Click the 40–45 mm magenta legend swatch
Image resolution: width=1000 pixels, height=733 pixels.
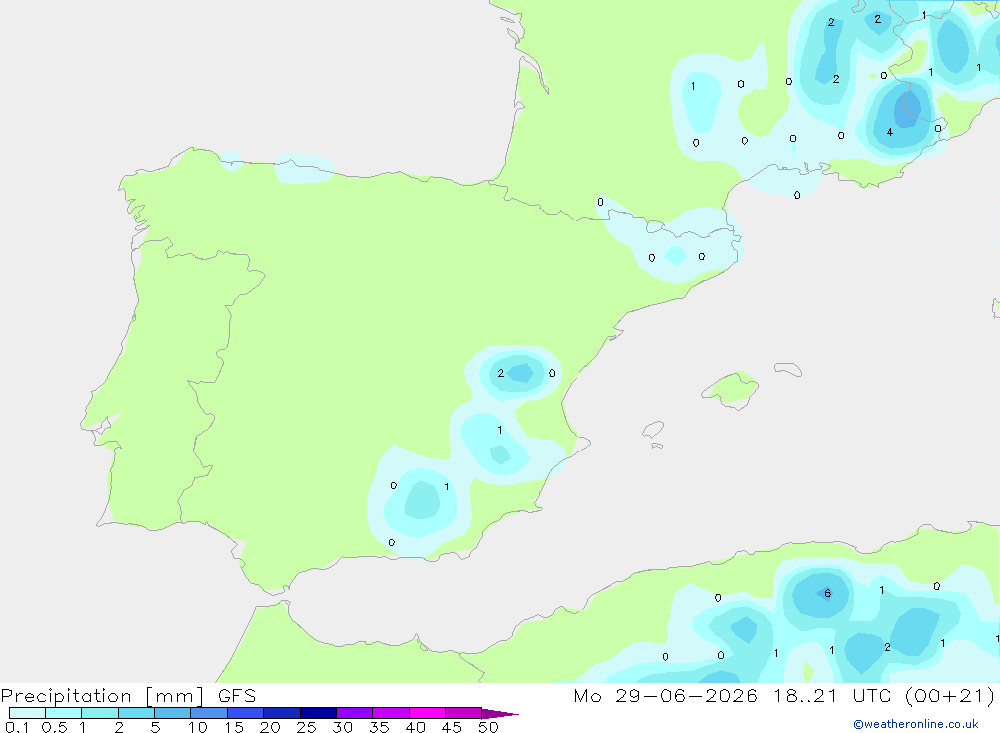[427, 713]
